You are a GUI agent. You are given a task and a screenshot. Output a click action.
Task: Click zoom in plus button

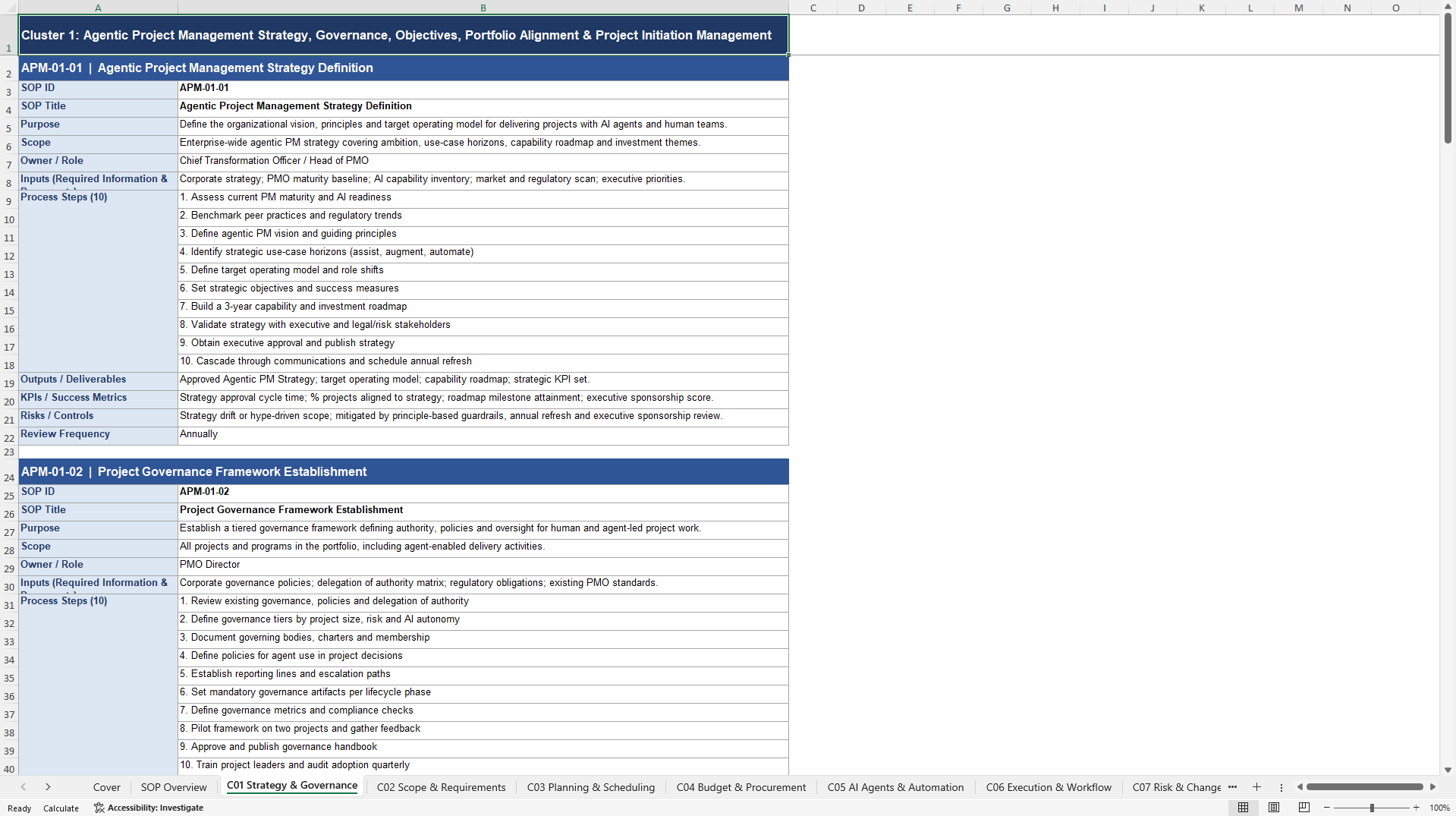tap(1416, 808)
